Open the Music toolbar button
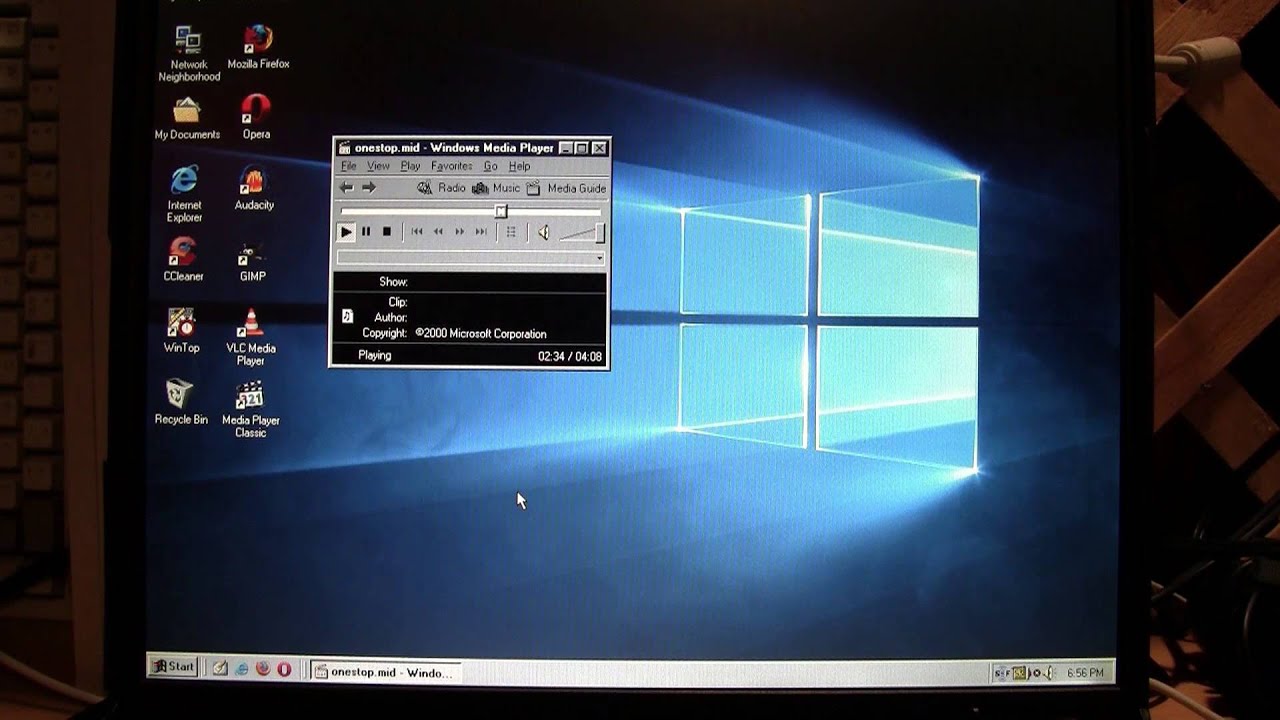Image resolution: width=1280 pixels, height=720 pixels. click(496, 188)
